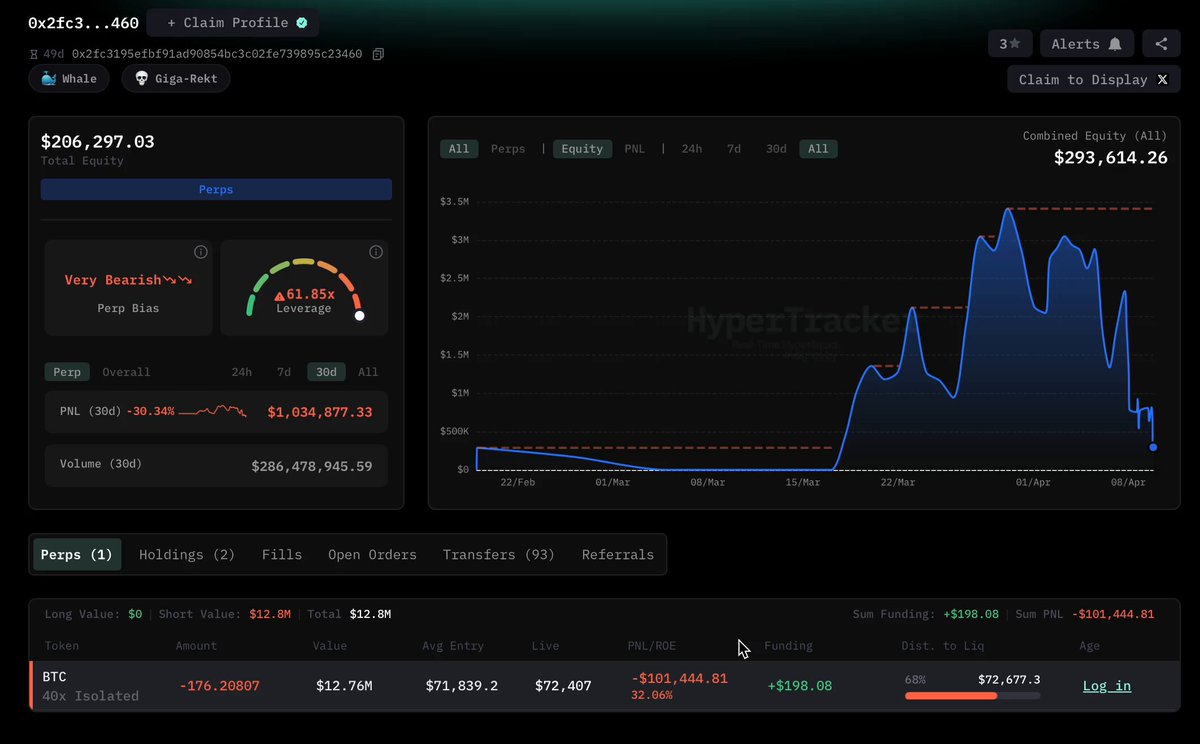This screenshot has width=1200, height=744.
Task: Click the share icon button
Action: pyautogui.click(x=1161, y=44)
